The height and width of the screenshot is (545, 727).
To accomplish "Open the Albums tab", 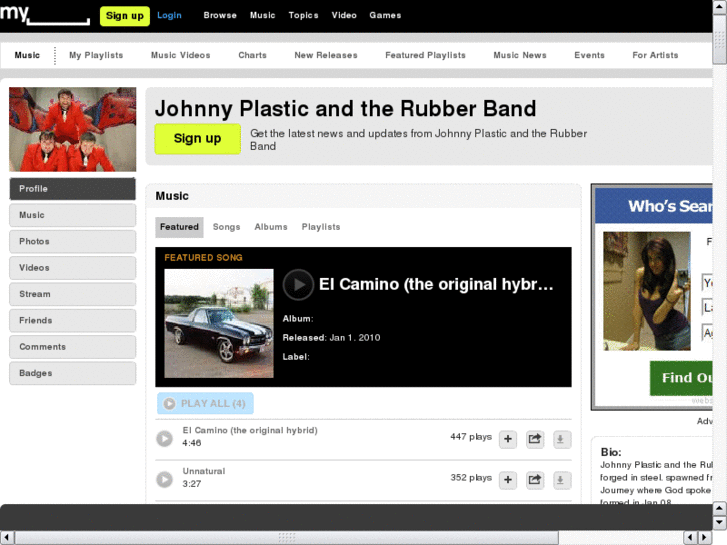I will pyautogui.click(x=271, y=227).
